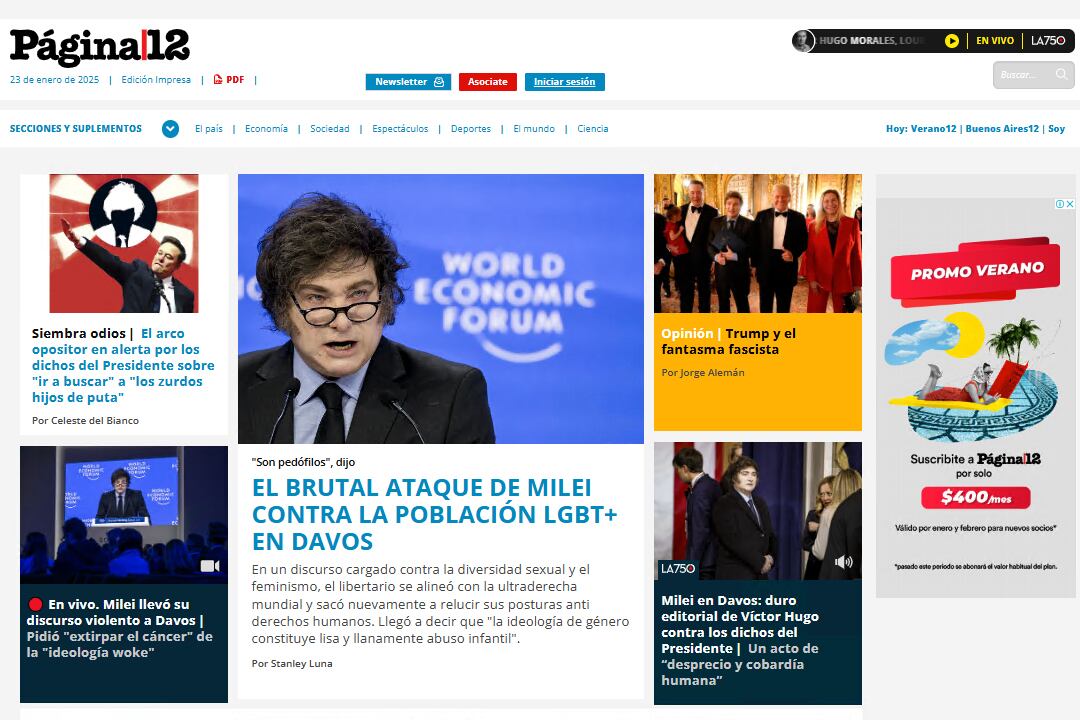The height and width of the screenshot is (720, 1080).
Task: Close the Promo Verano advertisement
Action: click(1070, 204)
